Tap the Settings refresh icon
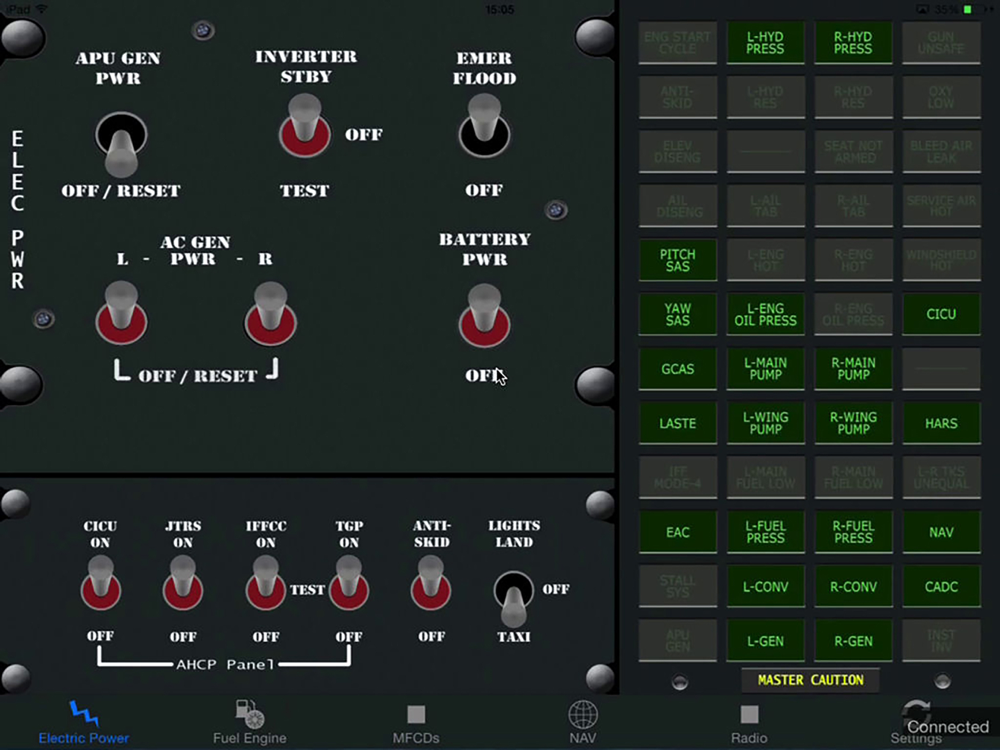The image size is (1000, 750). pyautogui.click(x=916, y=714)
